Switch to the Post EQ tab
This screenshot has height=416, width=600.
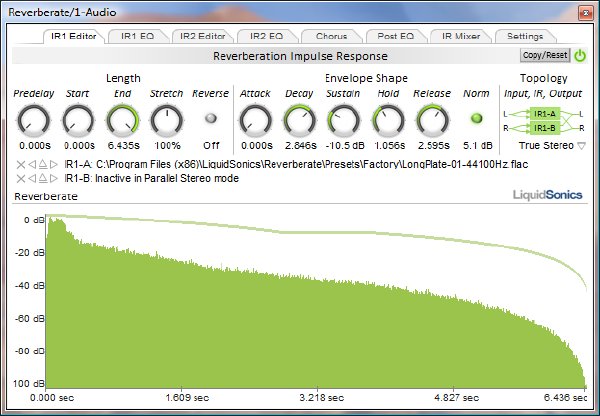coord(396,36)
